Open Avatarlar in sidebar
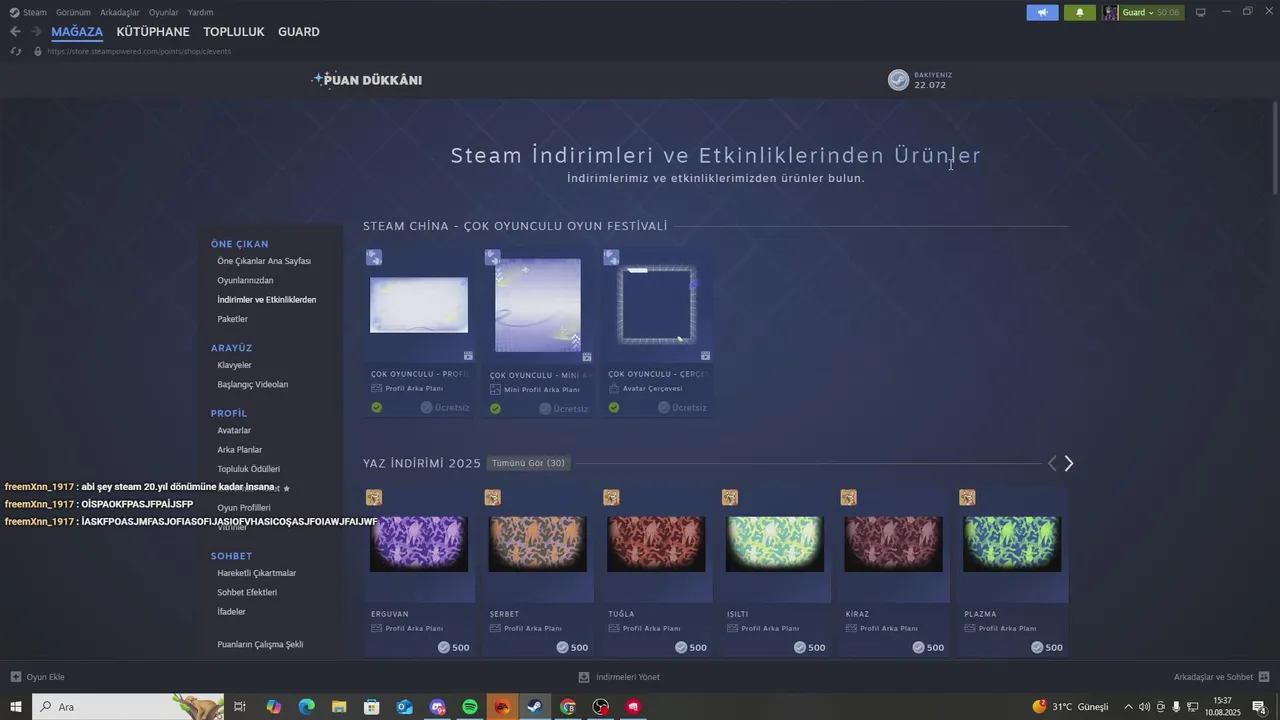Viewport: 1280px width, 720px height. (x=234, y=431)
